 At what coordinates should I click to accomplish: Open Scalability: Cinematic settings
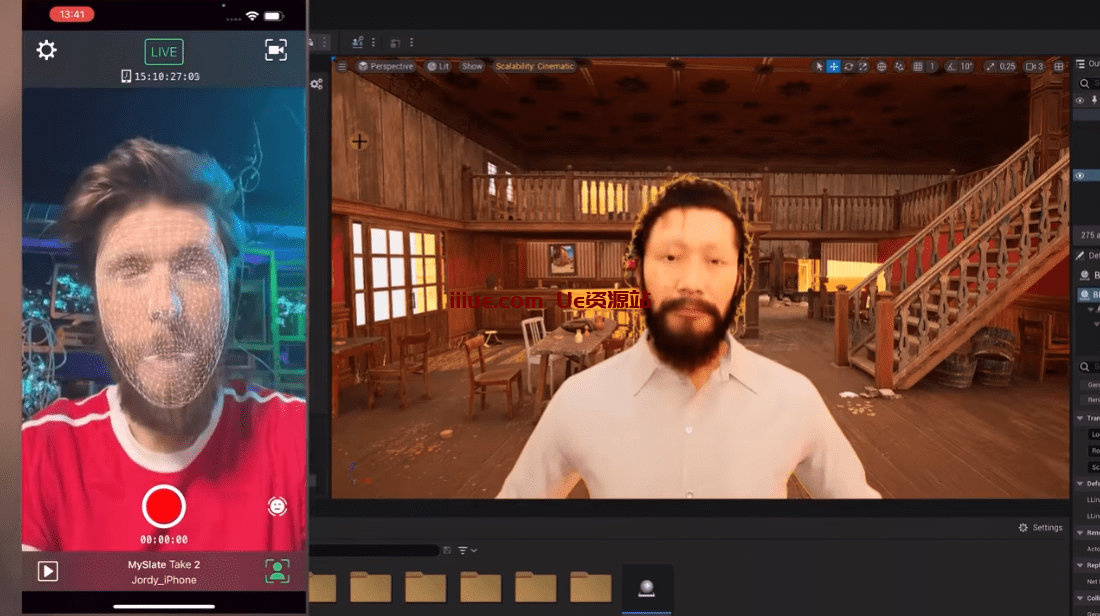535,66
